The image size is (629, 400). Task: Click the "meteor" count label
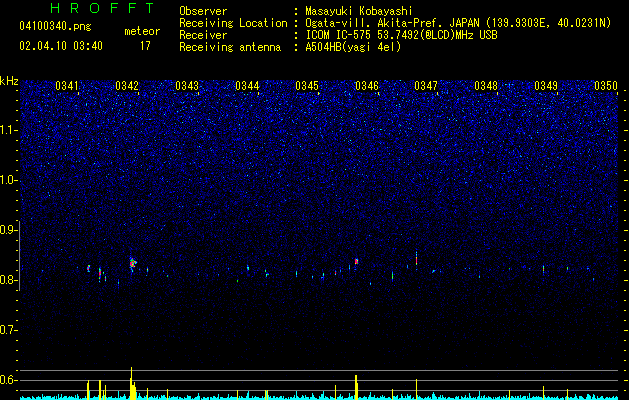coord(142,31)
